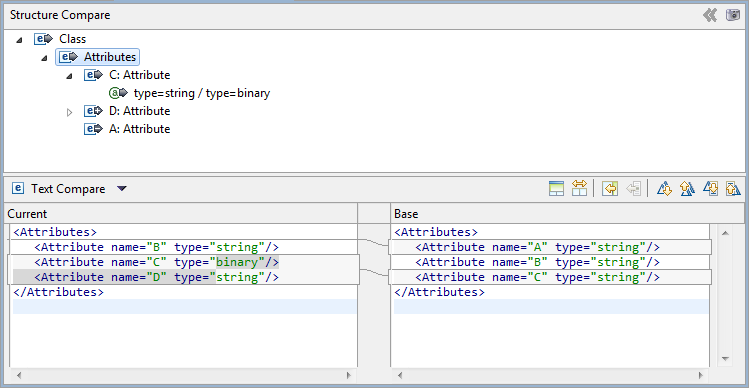Screen dimensions: 749x388
Task: Go to next difference
Action: pos(664,189)
